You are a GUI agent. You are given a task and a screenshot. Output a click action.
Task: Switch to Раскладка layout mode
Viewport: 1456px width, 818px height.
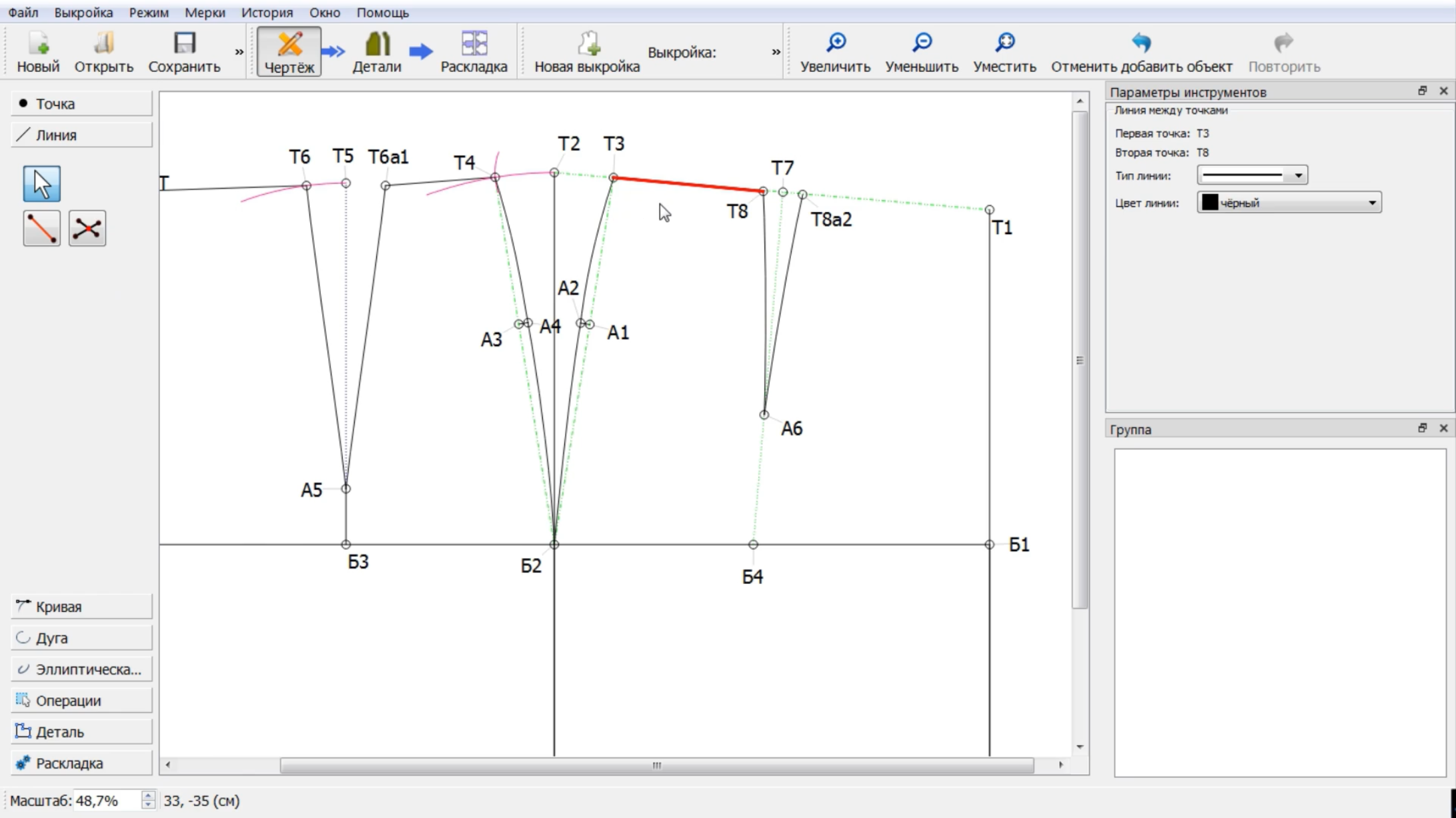click(x=474, y=52)
